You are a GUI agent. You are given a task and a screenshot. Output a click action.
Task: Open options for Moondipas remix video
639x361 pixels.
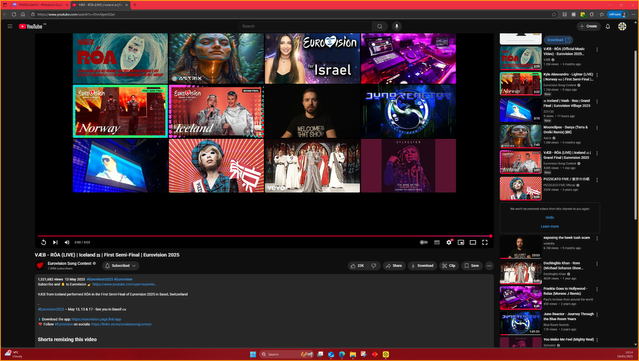[x=597, y=128]
